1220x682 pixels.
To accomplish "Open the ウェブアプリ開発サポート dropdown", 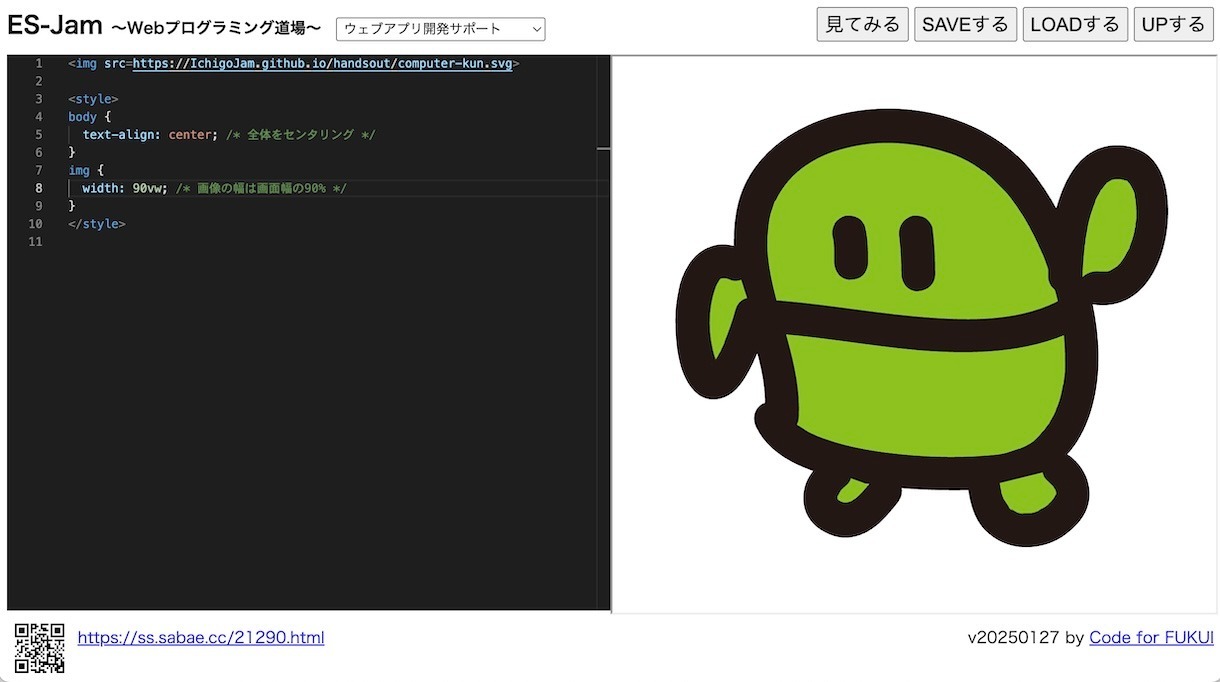I will point(440,30).
